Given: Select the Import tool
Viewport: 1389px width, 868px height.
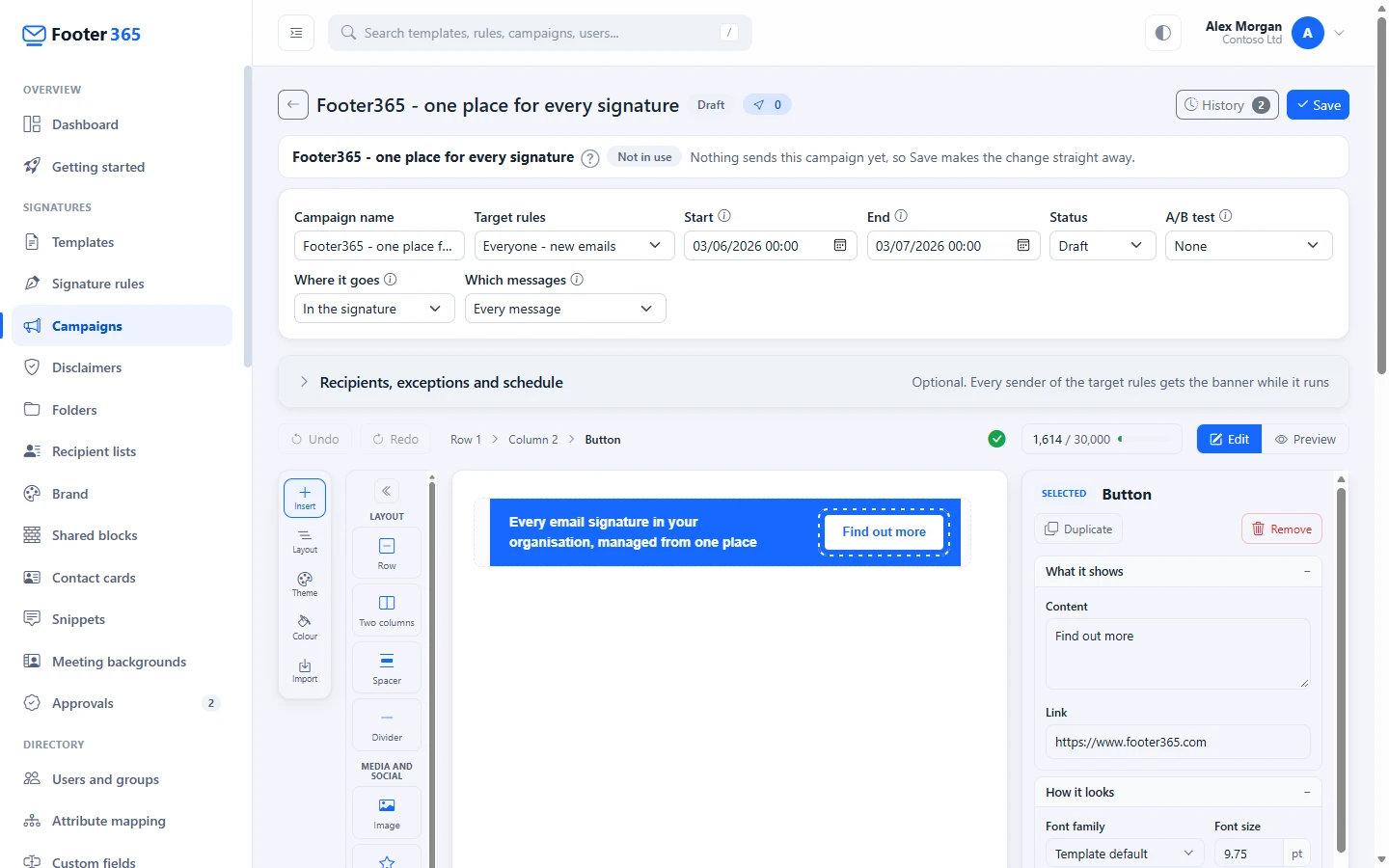Looking at the screenshot, I should pos(305,670).
